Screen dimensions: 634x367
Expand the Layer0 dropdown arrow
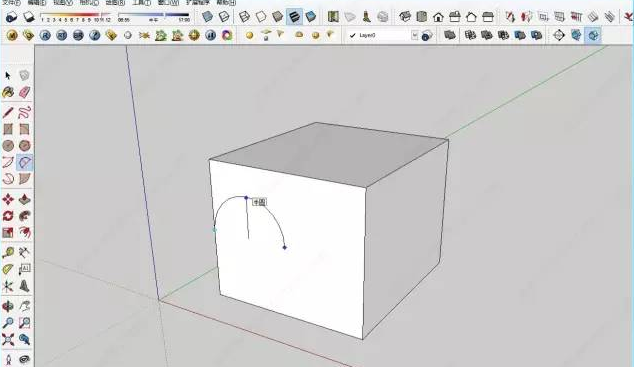414,36
